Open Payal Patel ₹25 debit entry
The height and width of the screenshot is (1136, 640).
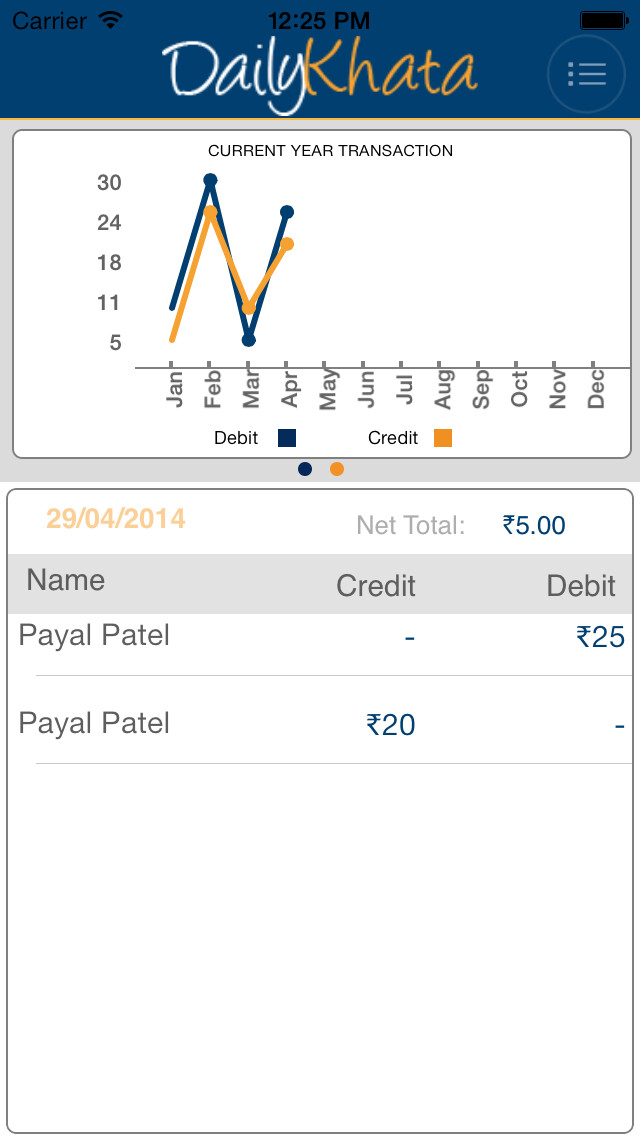coord(320,644)
